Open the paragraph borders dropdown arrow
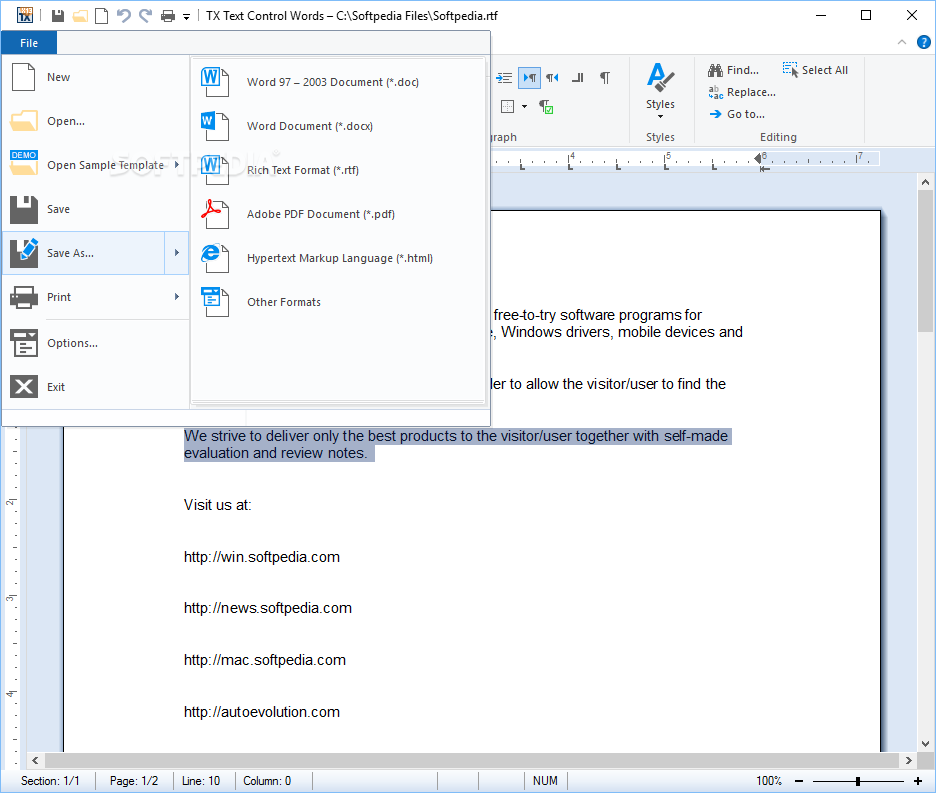 pyautogui.click(x=525, y=107)
